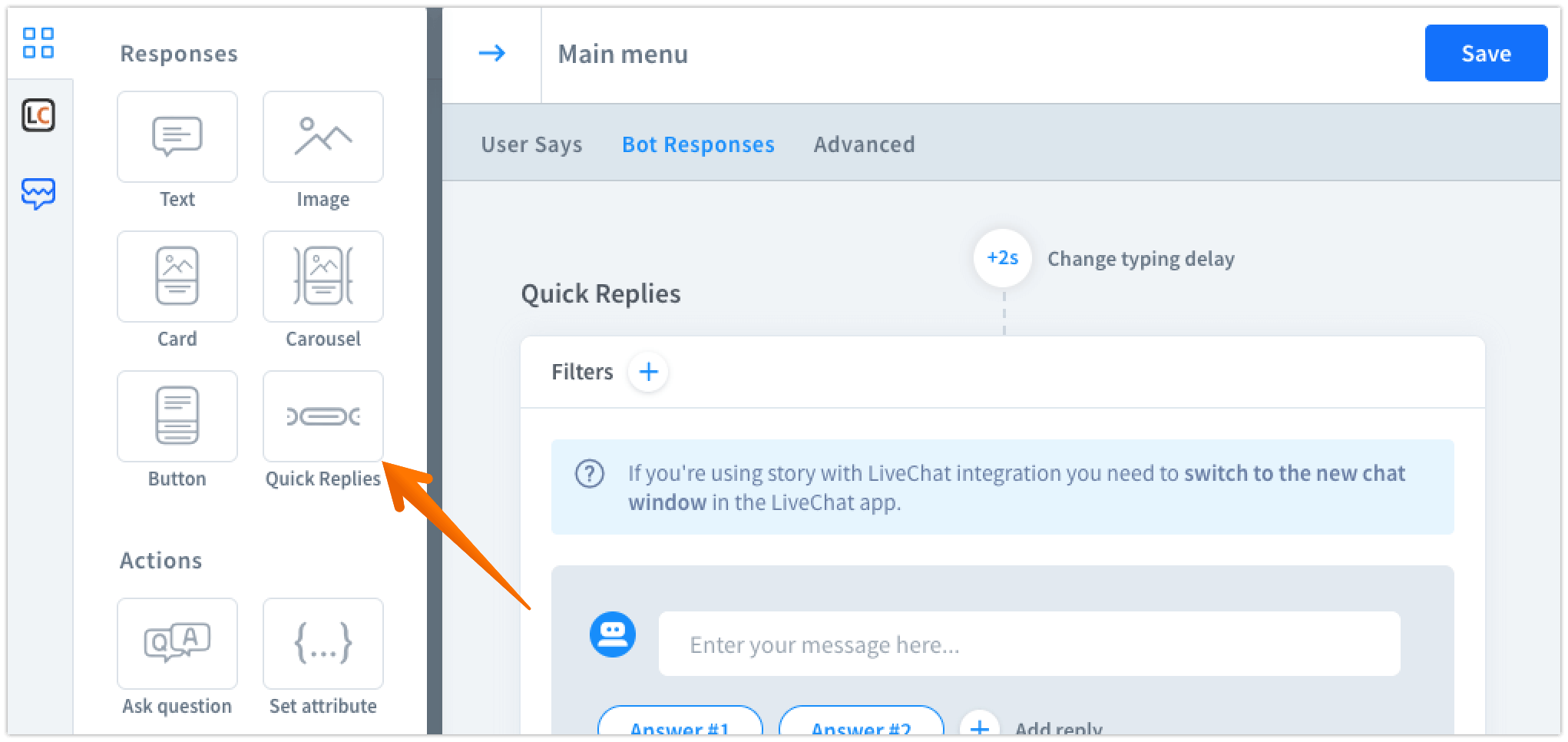Add the Set attribute action
The width and height of the screenshot is (1568, 742).
click(323, 644)
